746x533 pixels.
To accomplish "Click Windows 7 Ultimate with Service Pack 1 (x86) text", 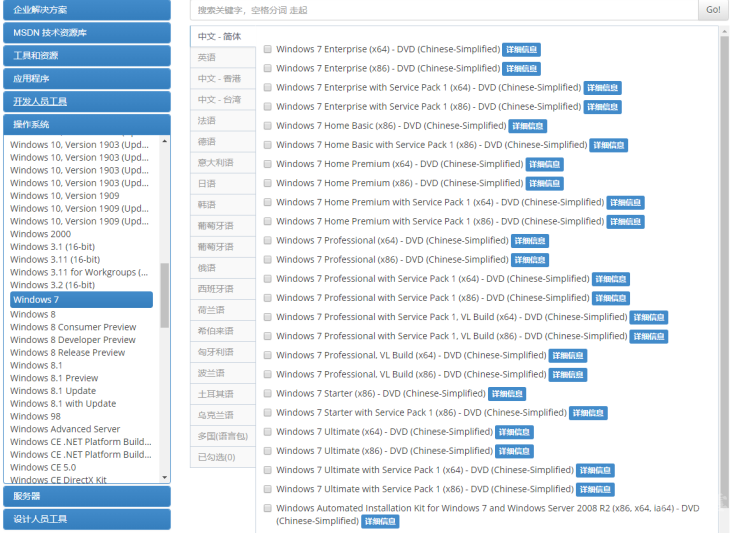I will tap(424, 489).
